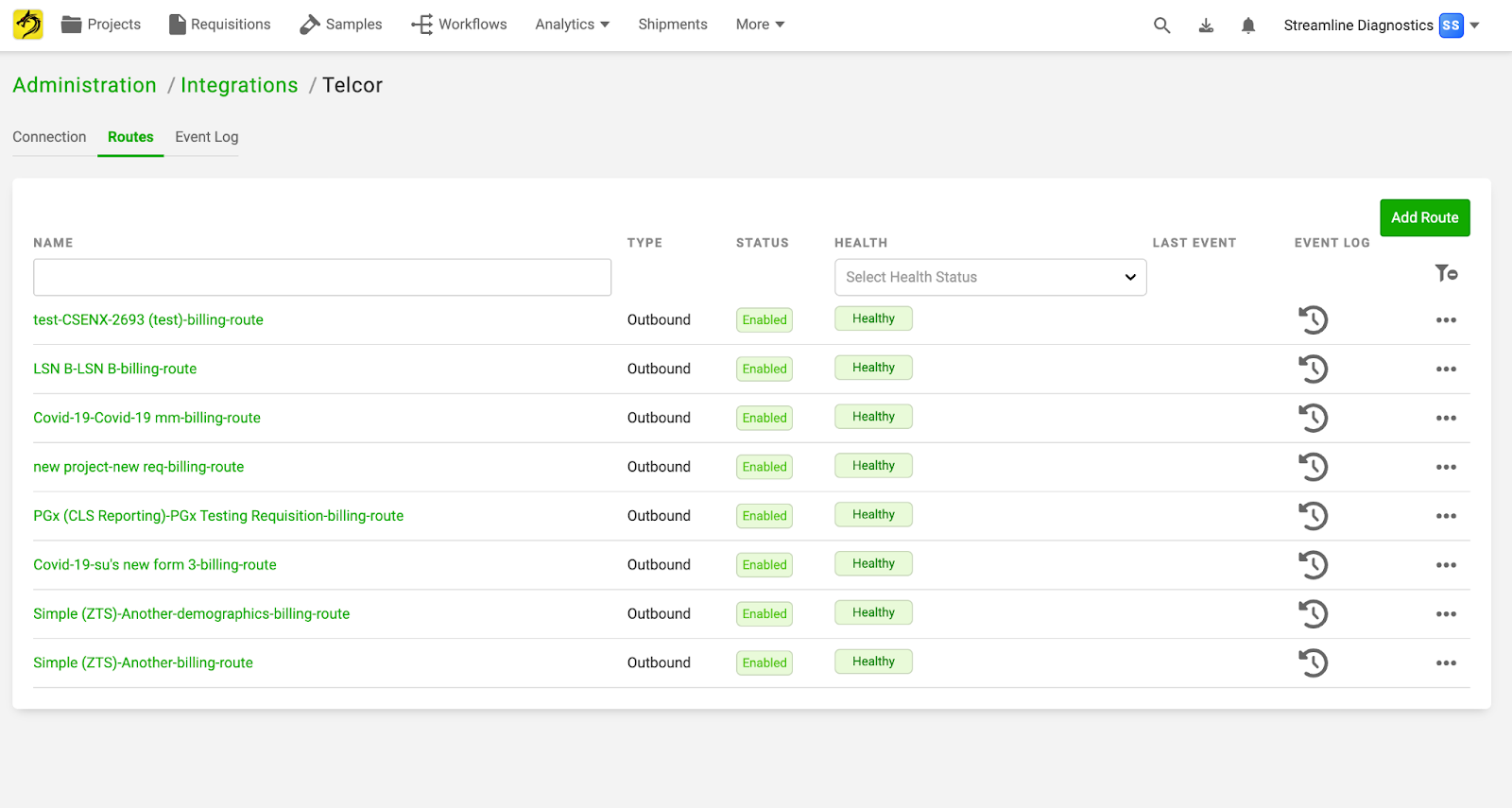Open the search magnifier icon
This screenshot has height=808, width=1512.
click(x=1162, y=26)
